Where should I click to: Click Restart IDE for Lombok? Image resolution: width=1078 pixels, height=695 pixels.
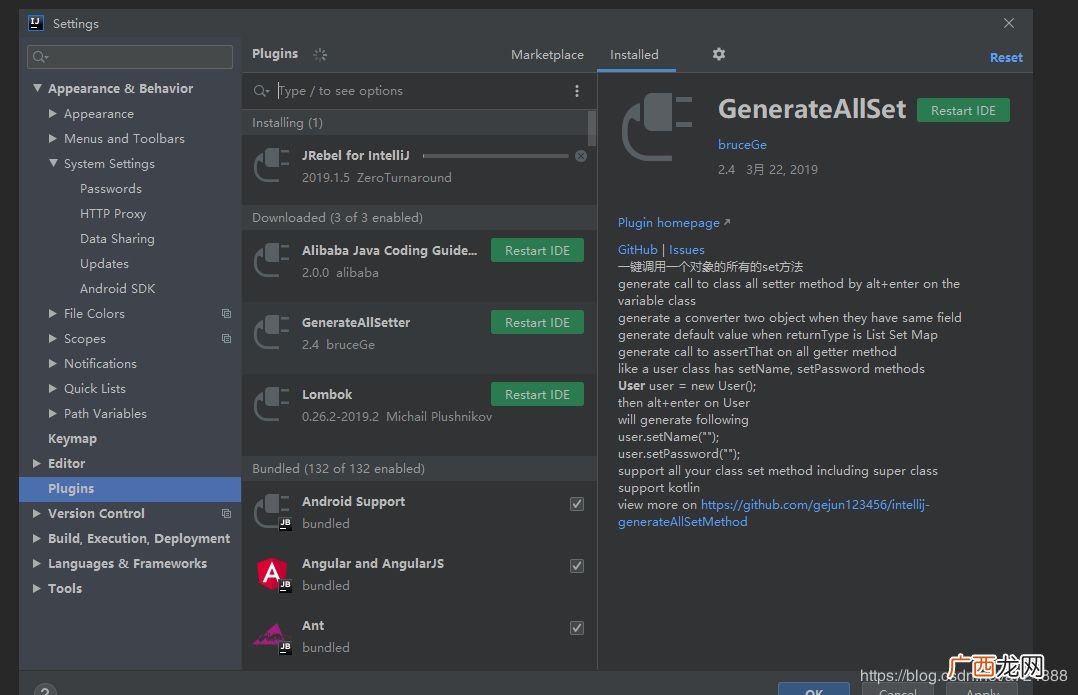click(537, 395)
